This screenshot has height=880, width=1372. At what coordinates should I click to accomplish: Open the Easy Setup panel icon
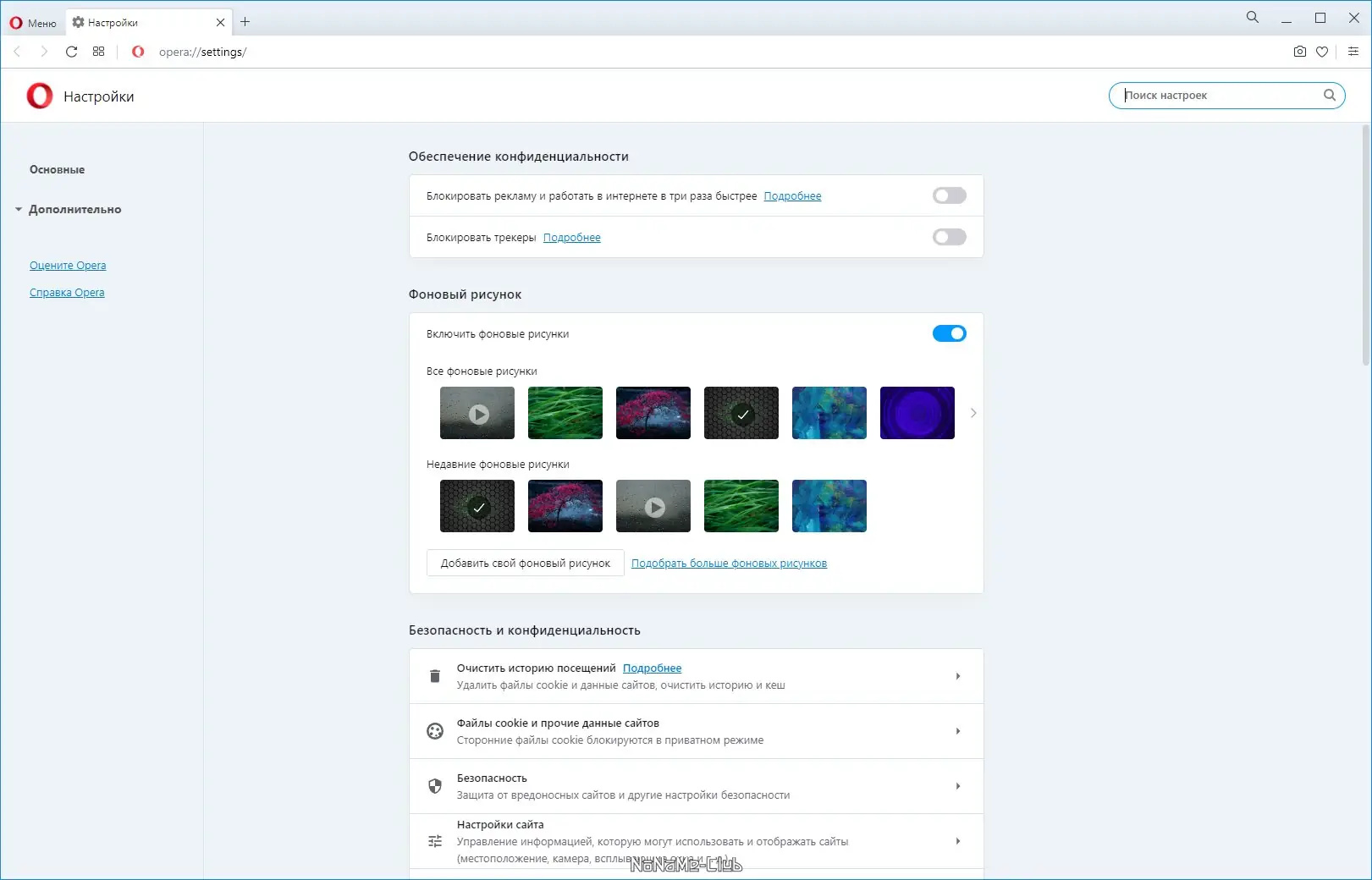[x=1353, y=52]
